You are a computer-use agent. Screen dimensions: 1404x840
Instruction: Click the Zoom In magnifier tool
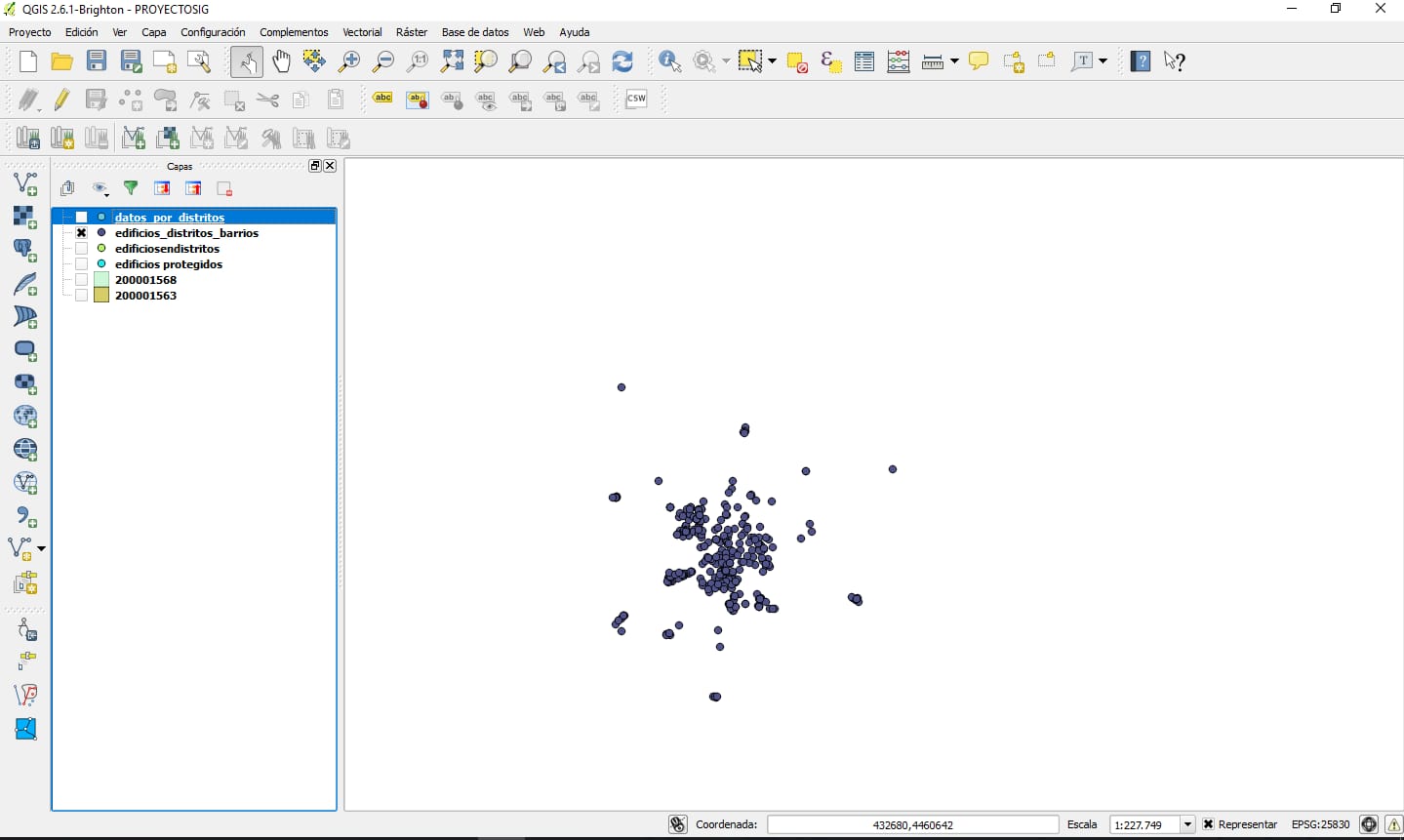tap(348, 61)
